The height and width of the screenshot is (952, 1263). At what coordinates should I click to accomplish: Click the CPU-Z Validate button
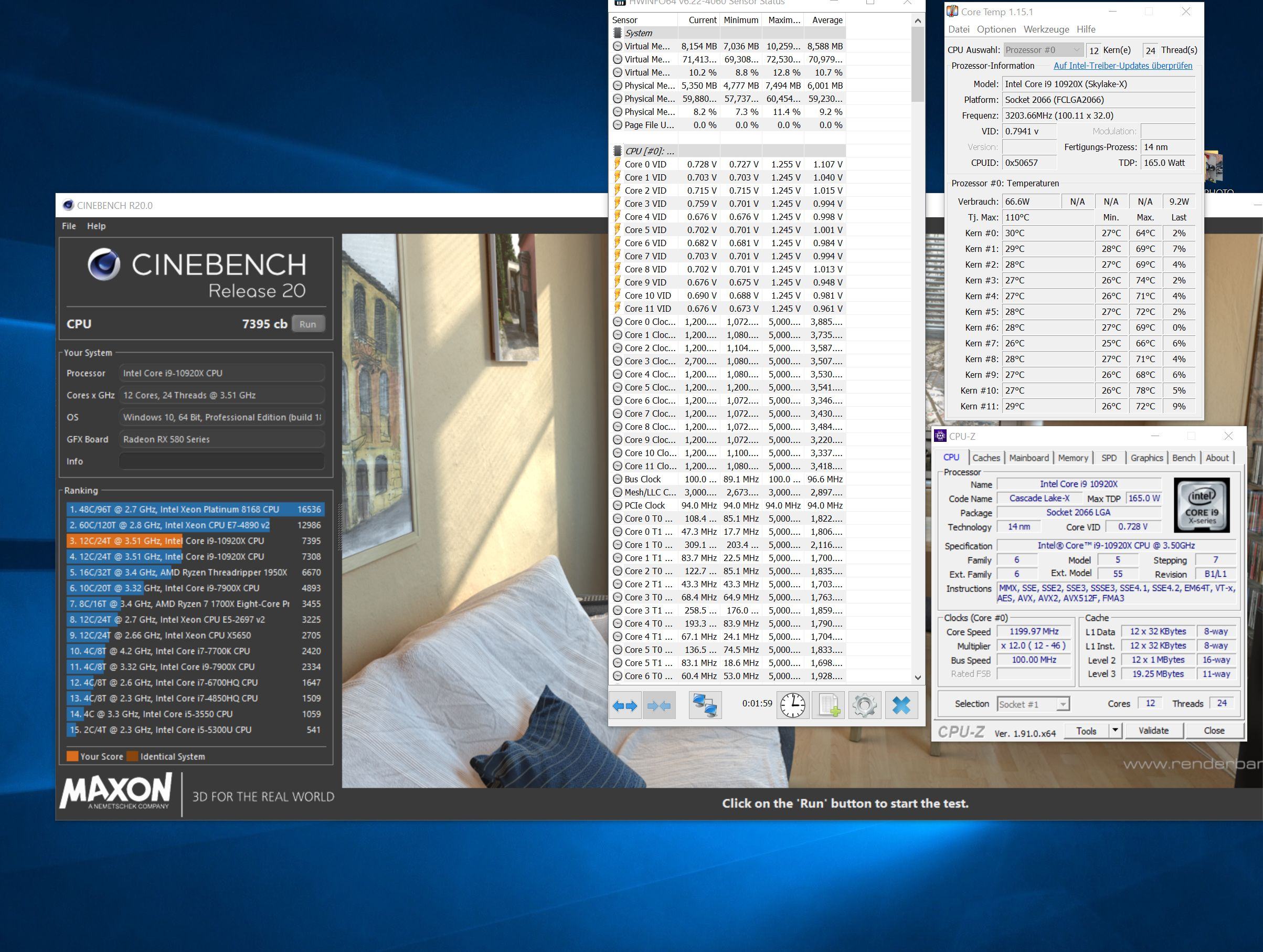[x=1153, y=732]
